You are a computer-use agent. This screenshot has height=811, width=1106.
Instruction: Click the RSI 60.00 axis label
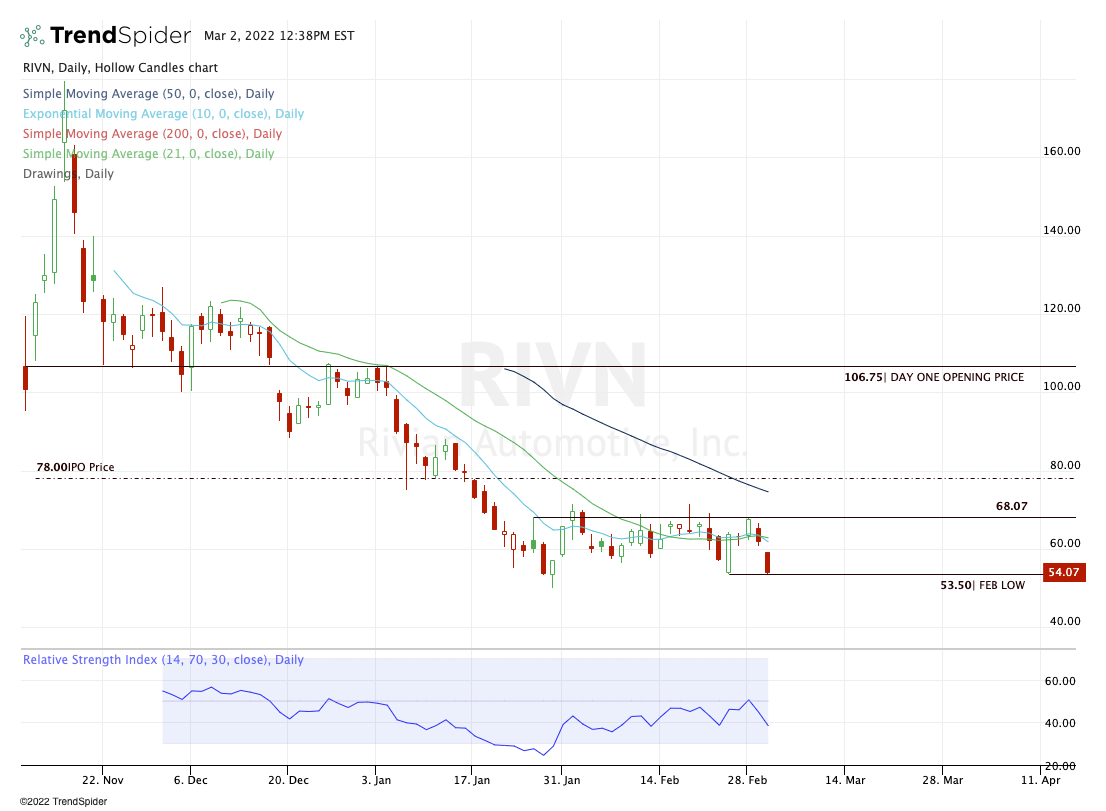pos(1059,681)
